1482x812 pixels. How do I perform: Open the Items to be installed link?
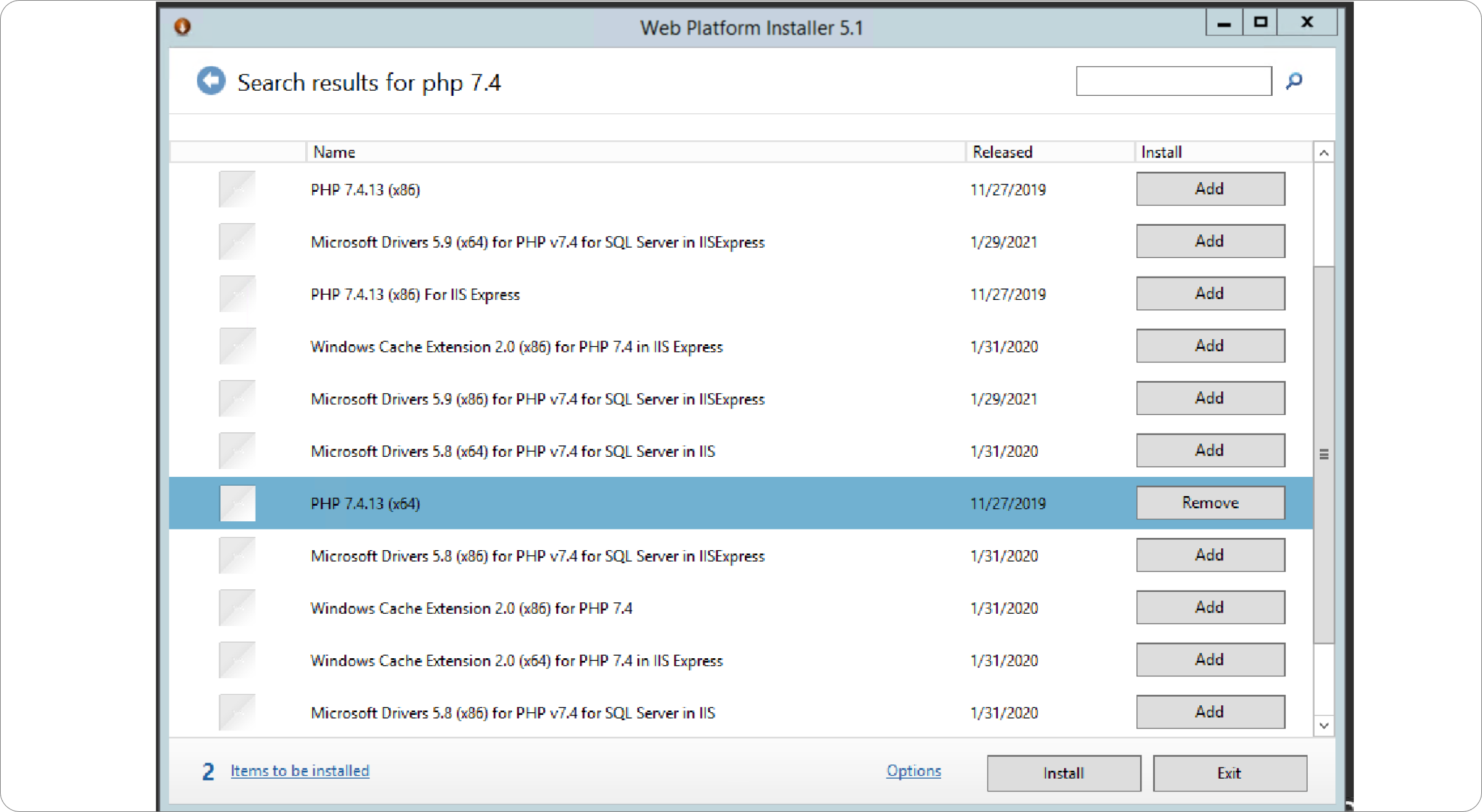tap(300, 771)
